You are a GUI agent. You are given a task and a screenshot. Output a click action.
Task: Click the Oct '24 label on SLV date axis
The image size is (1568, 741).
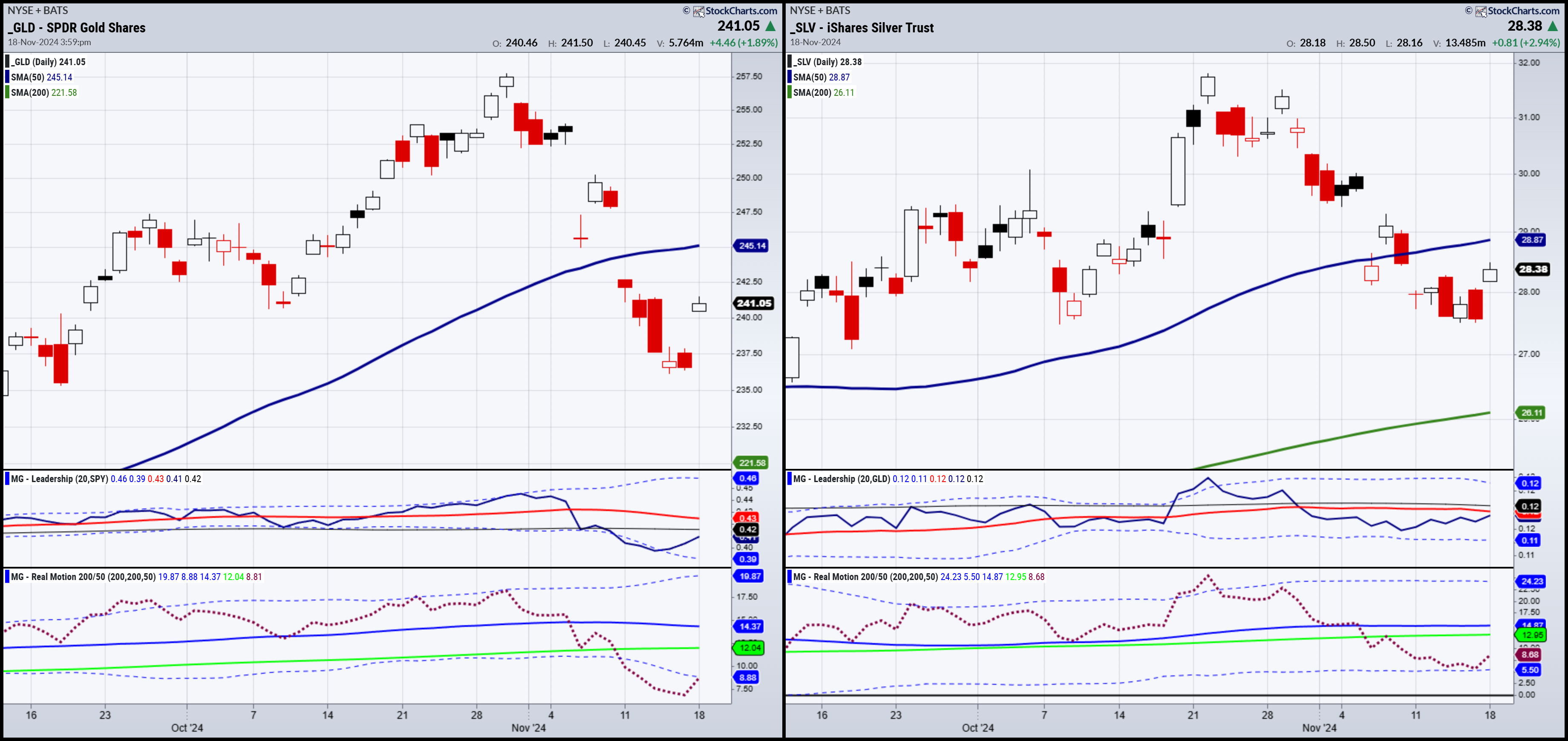(977, 728)
